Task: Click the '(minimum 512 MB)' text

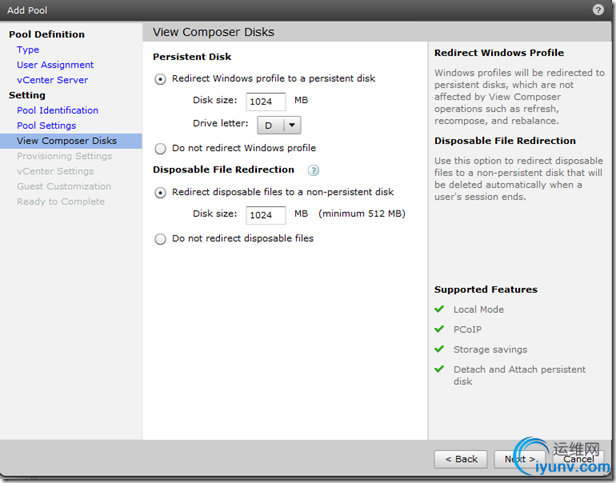Action: point(362,214)
